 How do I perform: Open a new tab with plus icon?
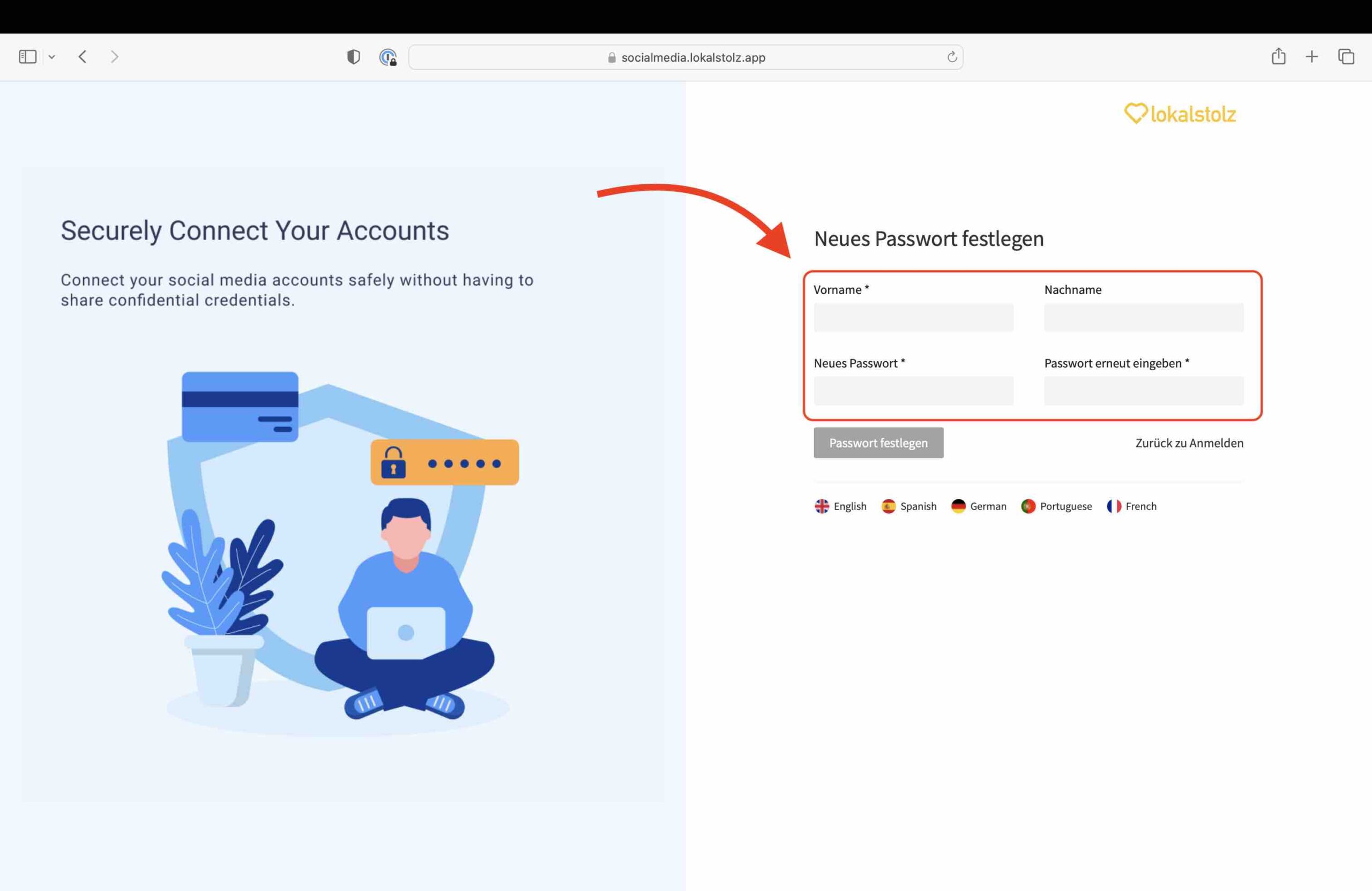(1311, 56)
